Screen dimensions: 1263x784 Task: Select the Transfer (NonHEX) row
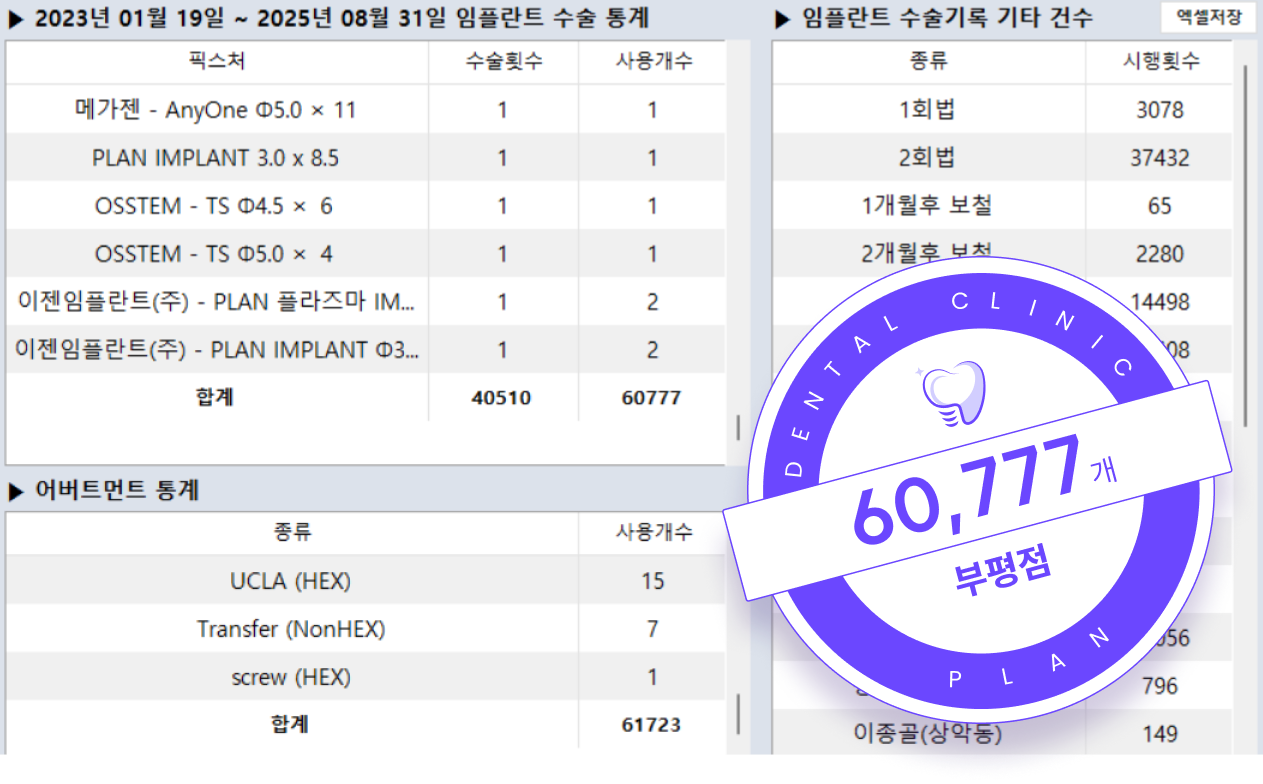point(292,629)
